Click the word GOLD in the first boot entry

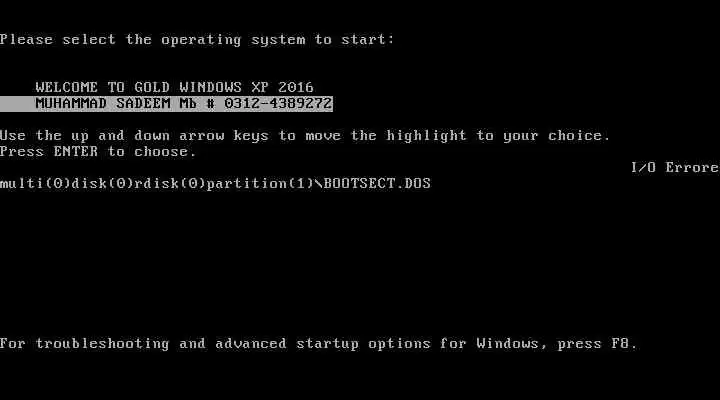pyautogui.click(x=152, y=87)
